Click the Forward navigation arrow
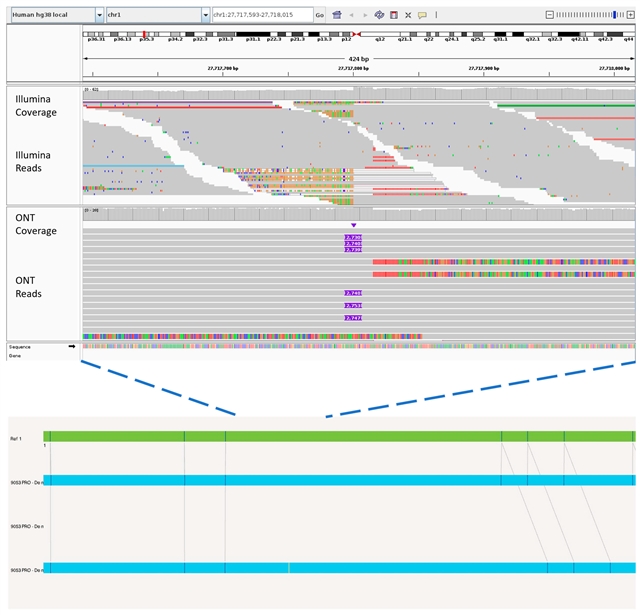 364,16
